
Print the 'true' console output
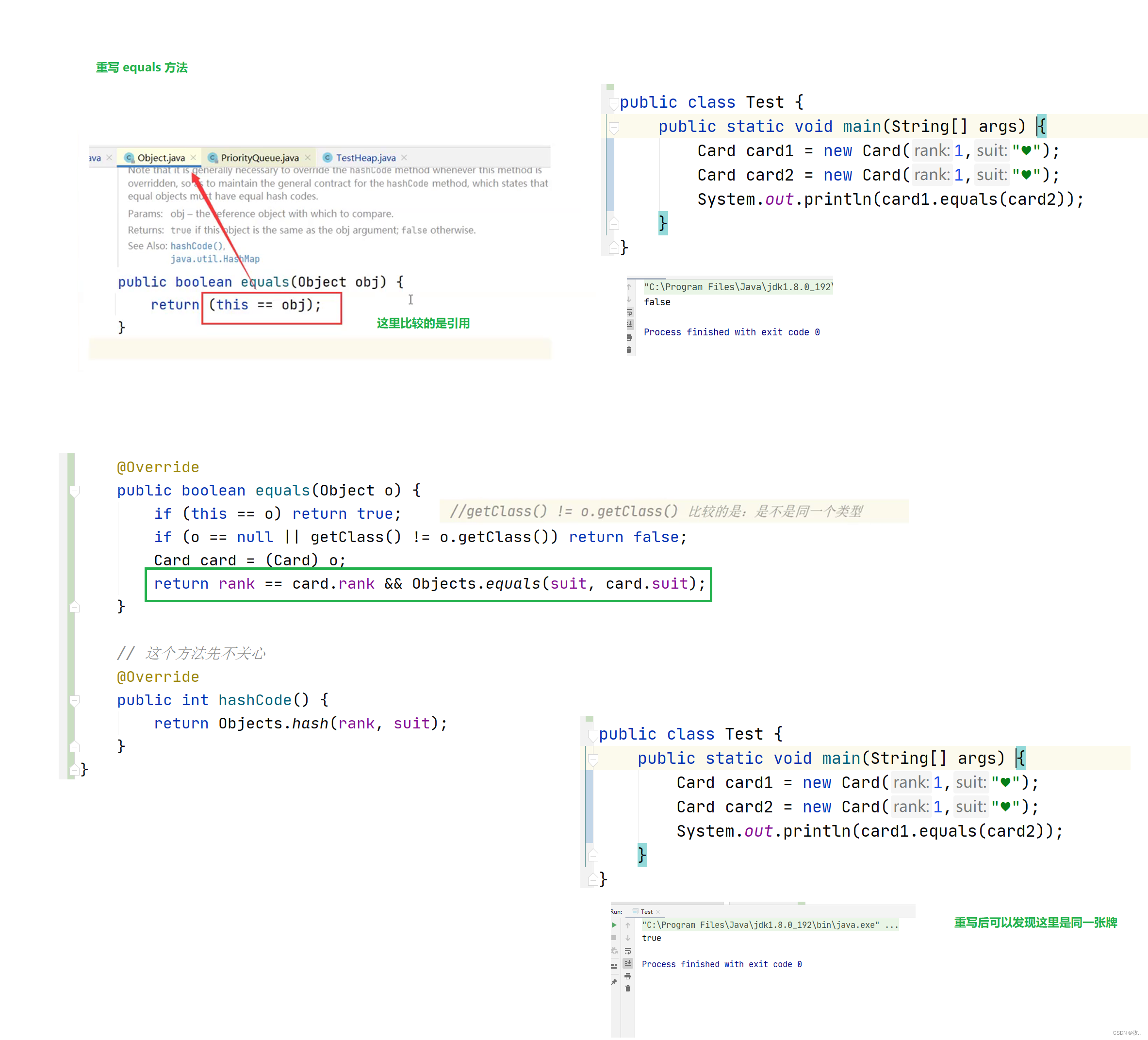point(627,976)
